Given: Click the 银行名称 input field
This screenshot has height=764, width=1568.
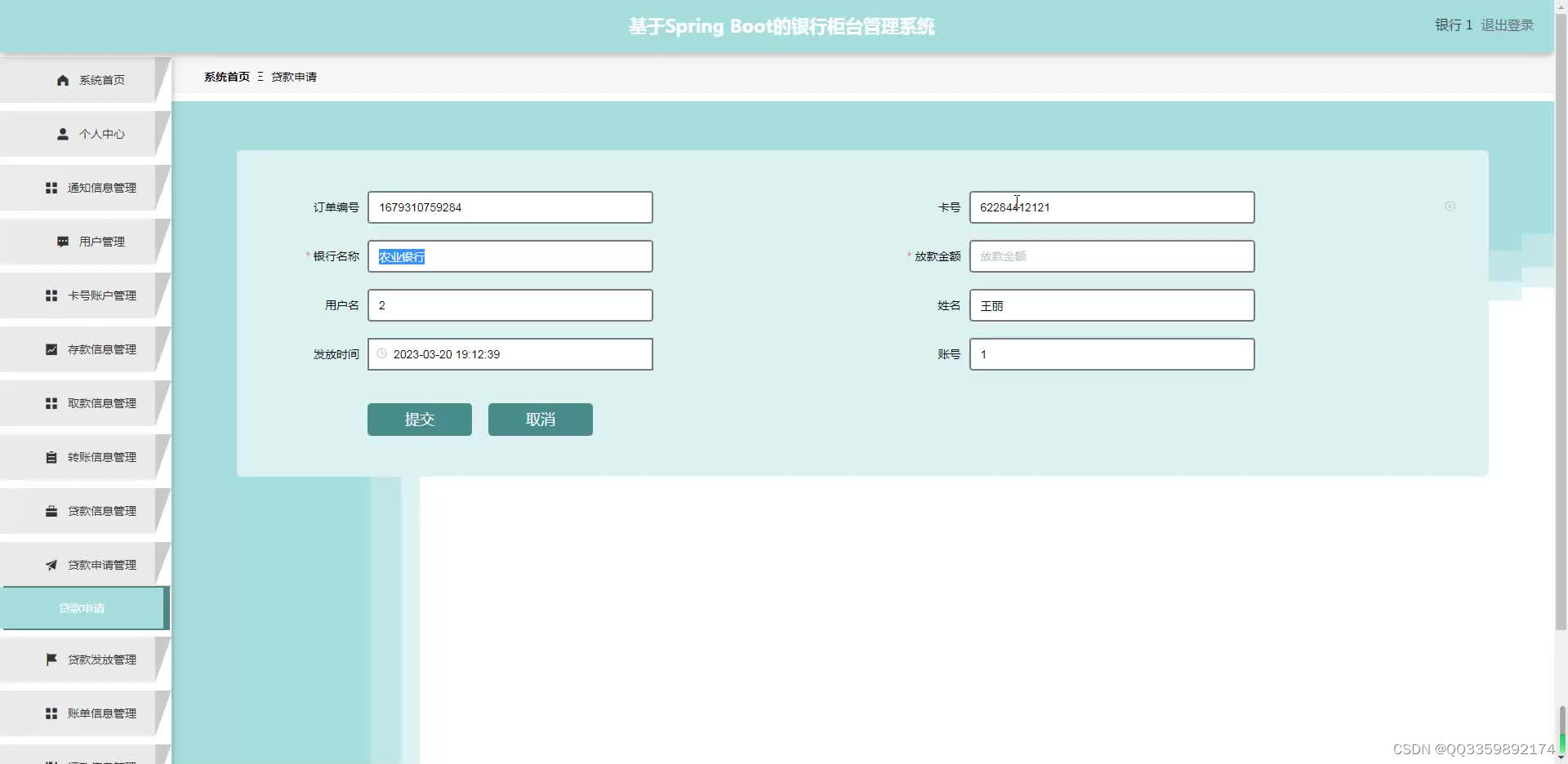Looking at the screenshot, I should 510,256.
